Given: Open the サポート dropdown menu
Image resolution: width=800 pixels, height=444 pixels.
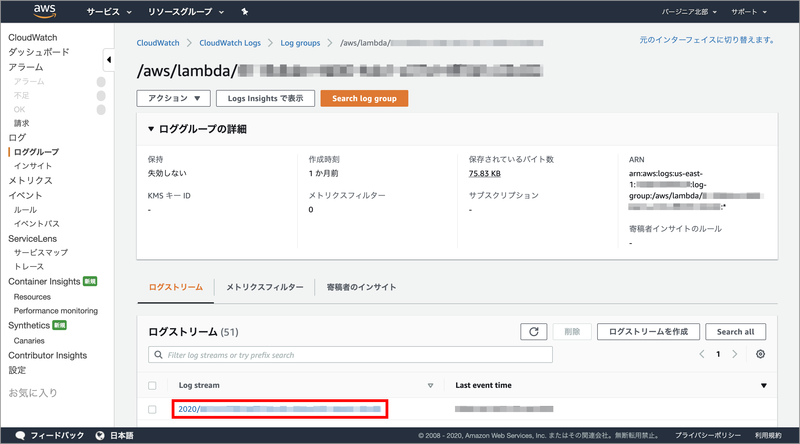Looking at the screenshot, I should 748,12.
